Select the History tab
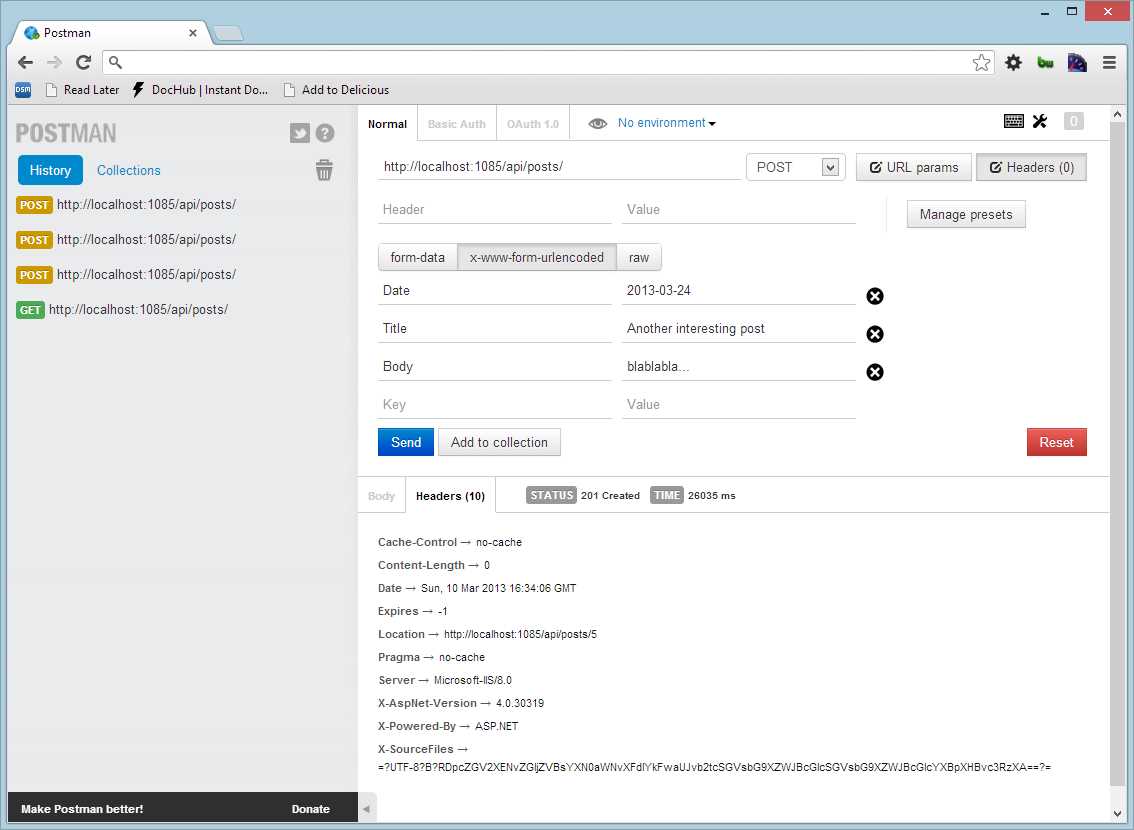Viewport: 1134px width, 830px height. 50,170
